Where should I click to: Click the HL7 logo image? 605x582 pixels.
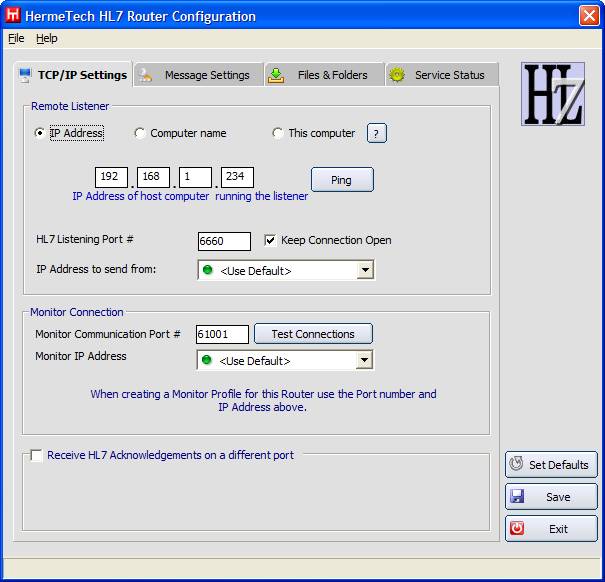tap(553, 94)
